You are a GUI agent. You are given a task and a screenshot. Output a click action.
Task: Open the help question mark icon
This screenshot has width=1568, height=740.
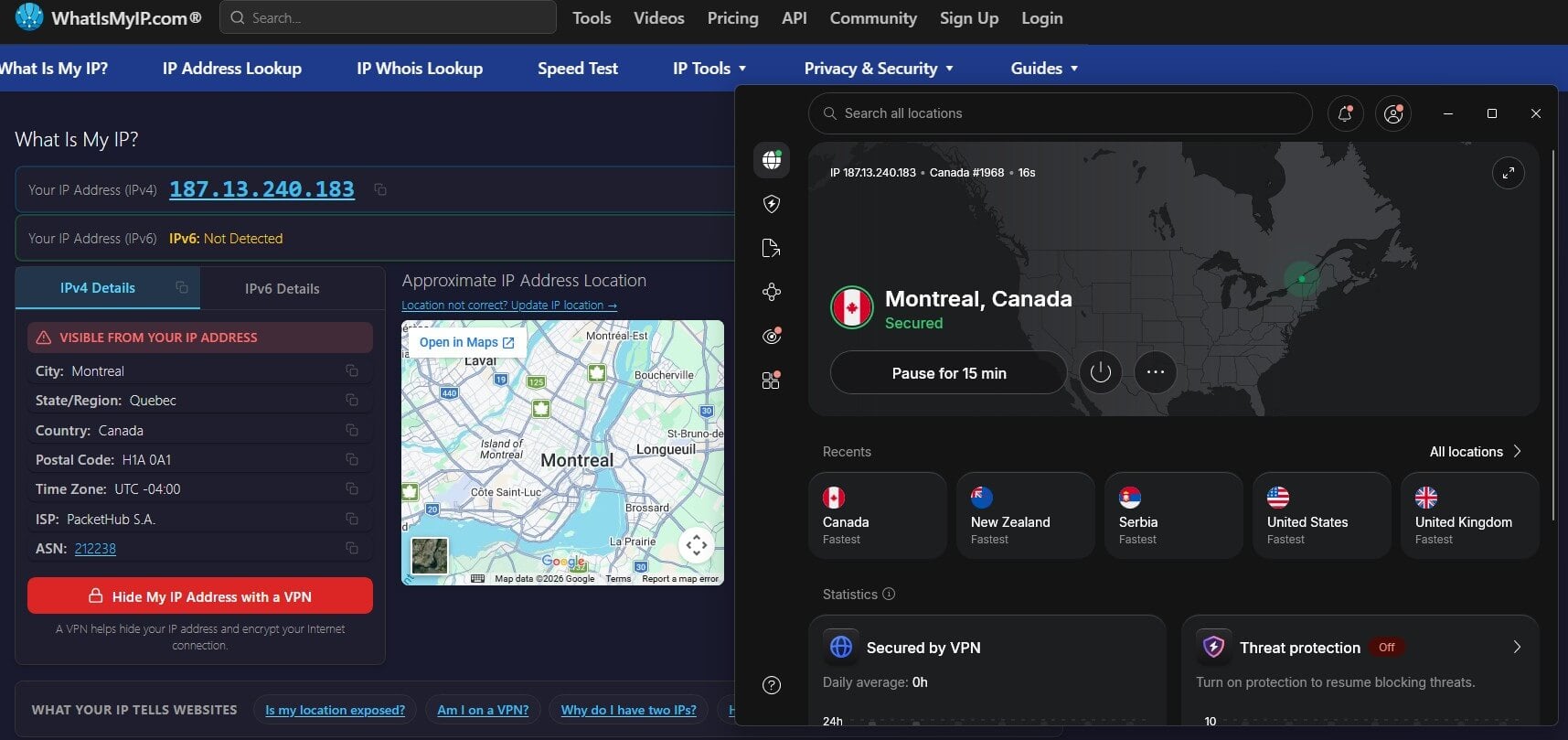[x=772, y=685]
